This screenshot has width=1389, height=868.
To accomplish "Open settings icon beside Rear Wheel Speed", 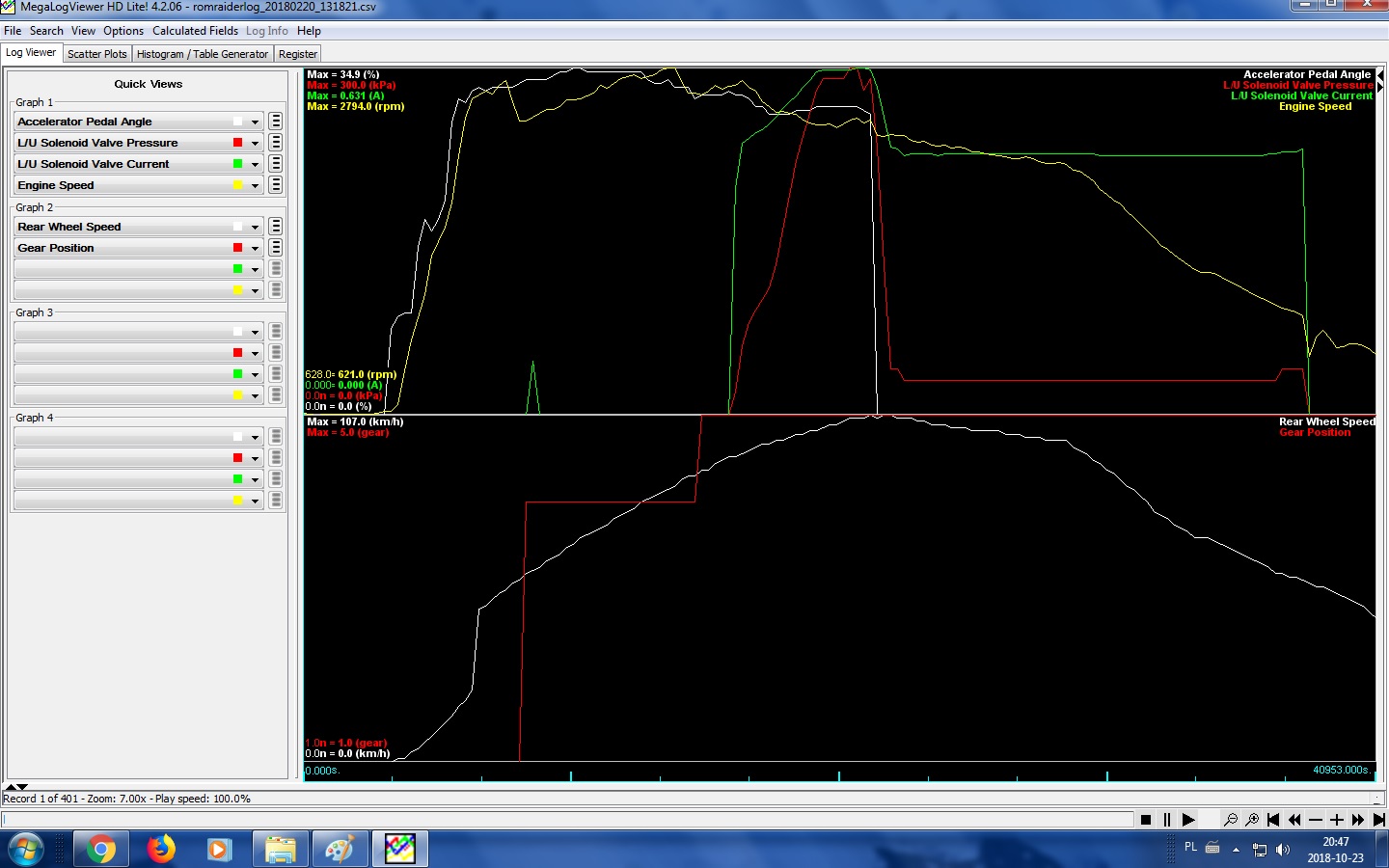I will [x=276, y=227].
